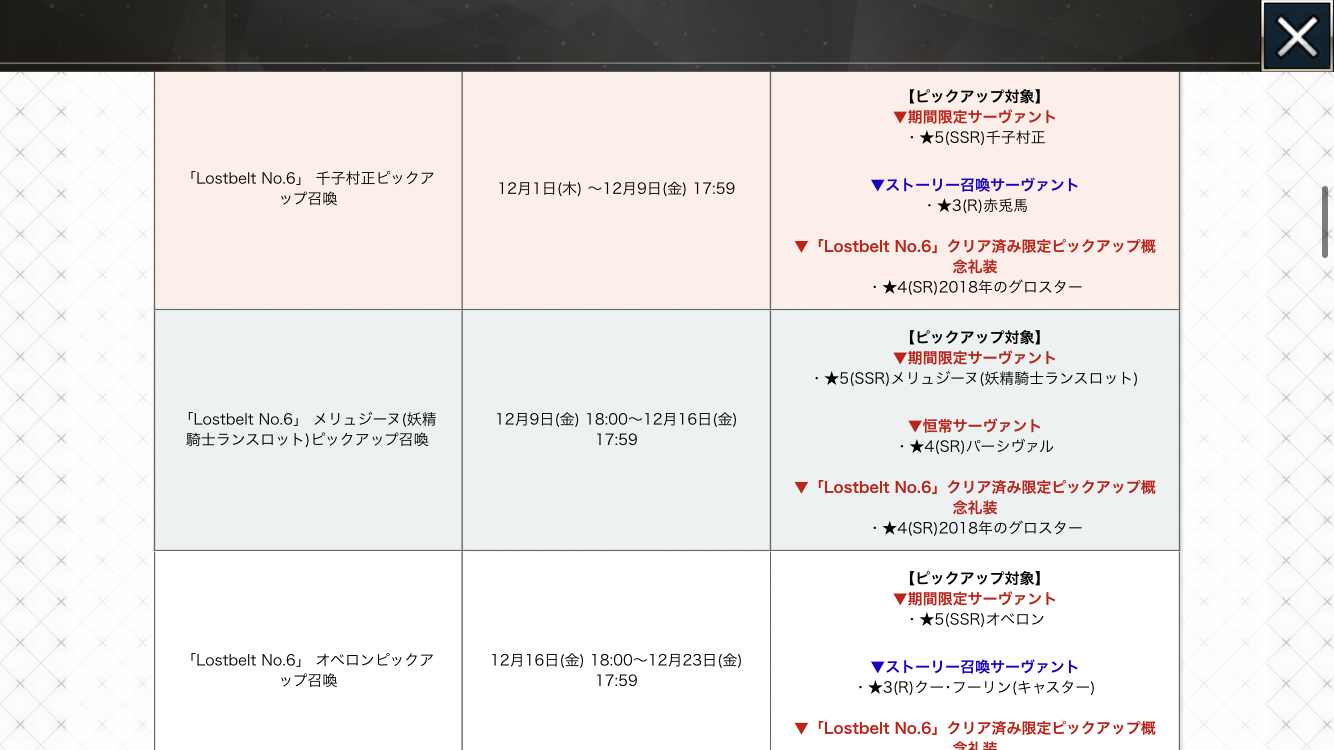Select the ★5(SSR)メリュジーヌ(妖精騎士ランスロット) entry
1334x750 pixels.
tap(975, 379)
